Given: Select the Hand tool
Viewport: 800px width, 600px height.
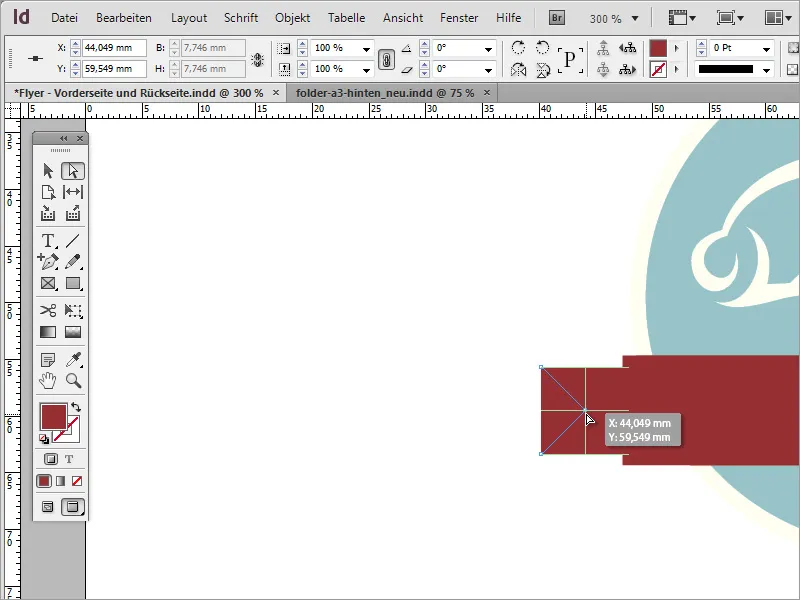Looking at the screenshot, I should [48, 381].
